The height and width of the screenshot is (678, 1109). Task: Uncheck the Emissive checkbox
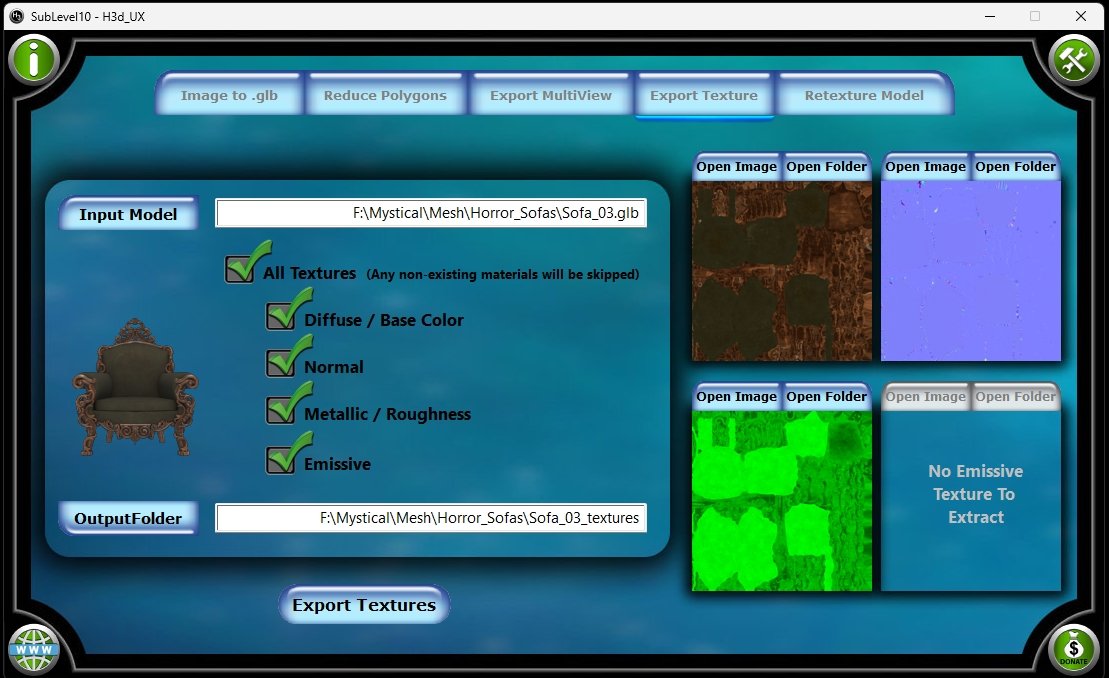point(281,460)
